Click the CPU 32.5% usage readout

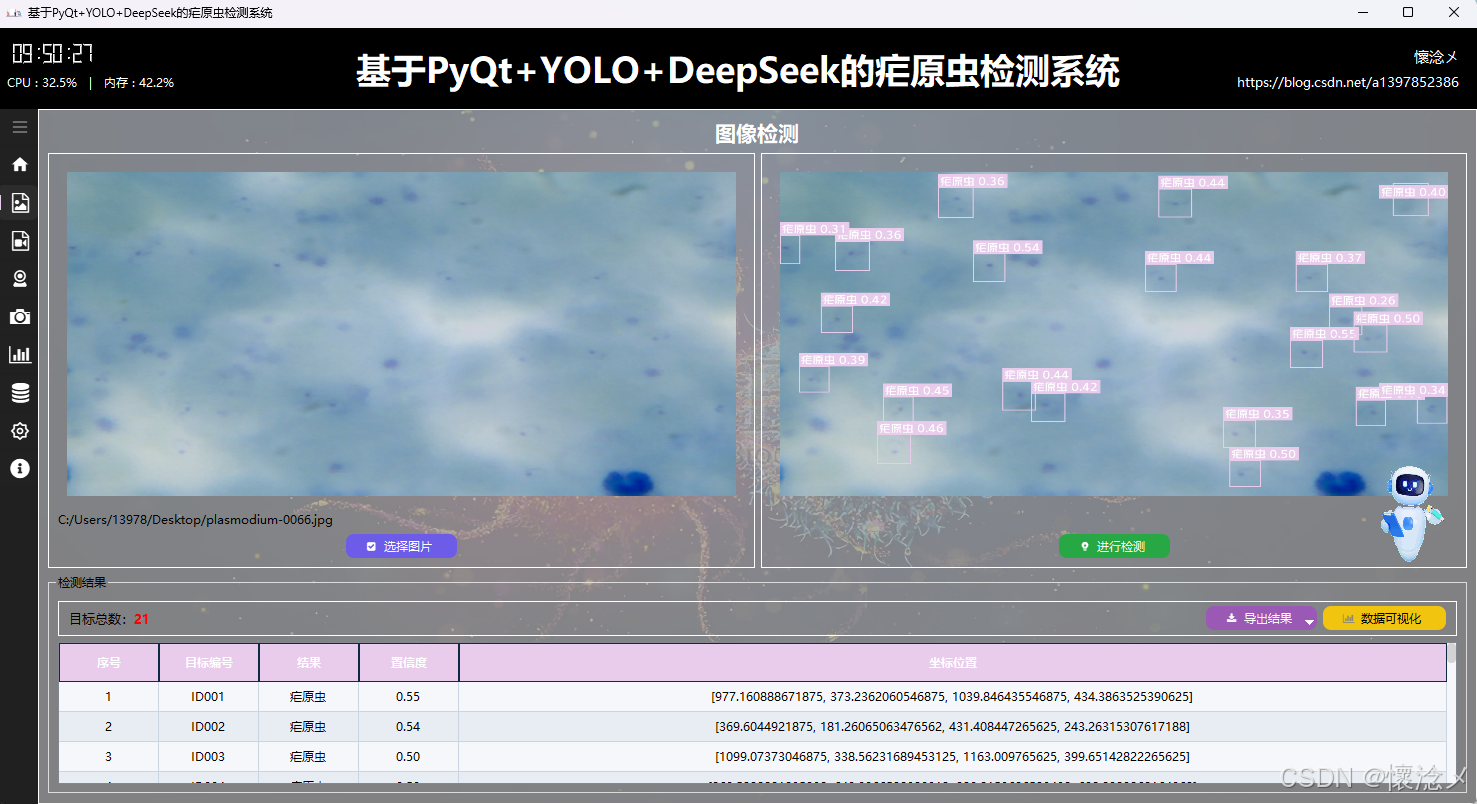[x=42, y=83]
